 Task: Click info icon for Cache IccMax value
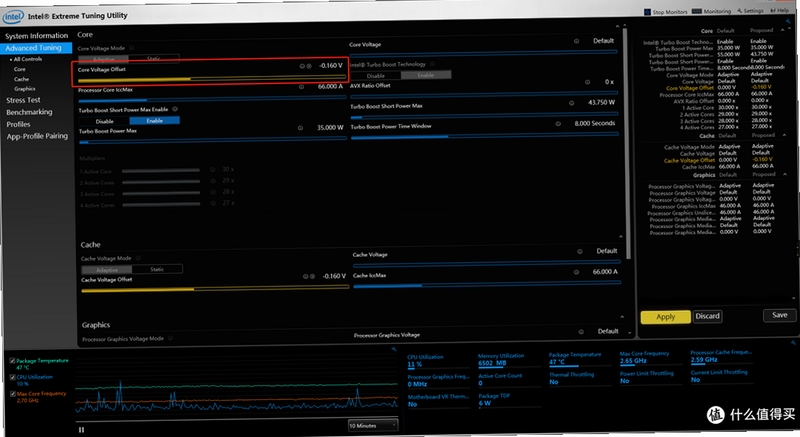(576, 272)
